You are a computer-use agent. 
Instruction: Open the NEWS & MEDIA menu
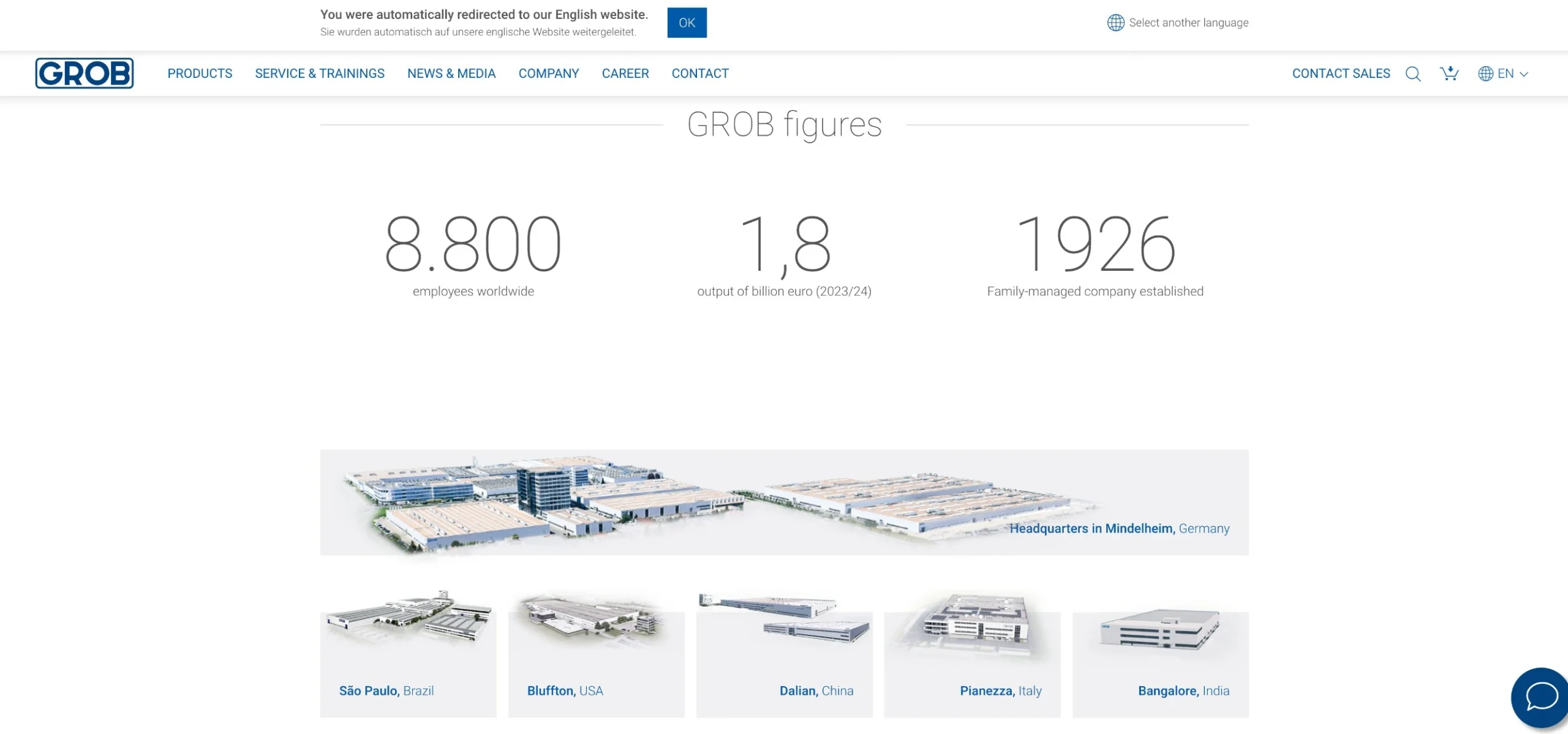[x=451, y=74]
